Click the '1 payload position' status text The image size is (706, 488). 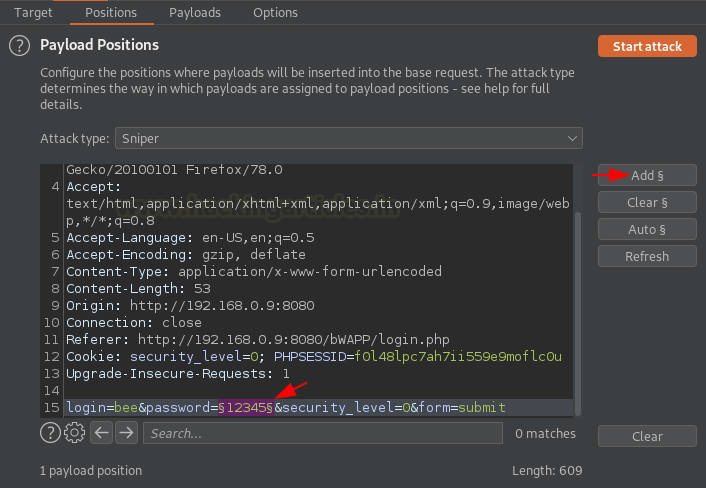click(x=91, y=470)
